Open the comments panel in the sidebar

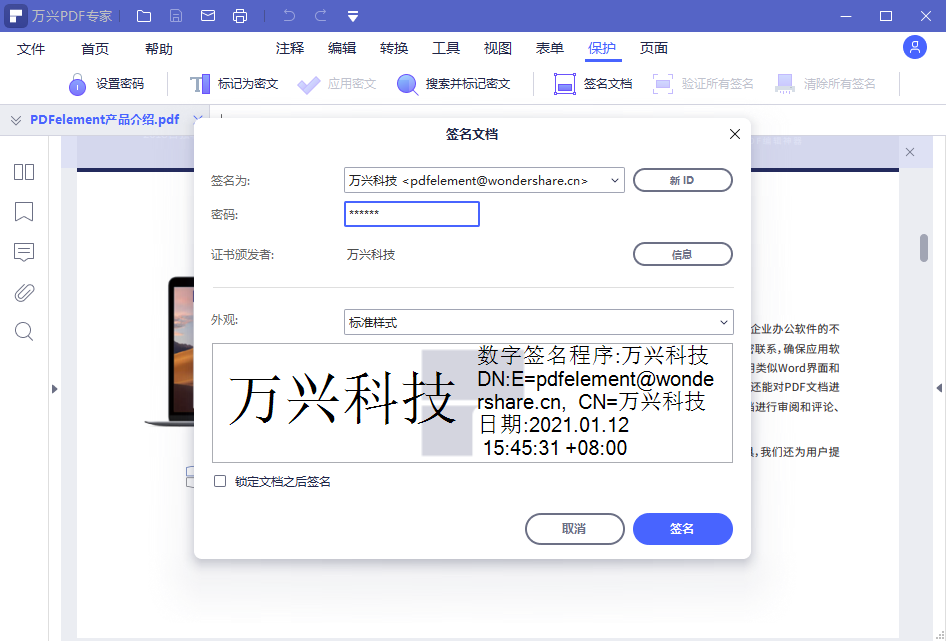pos(23,252)
